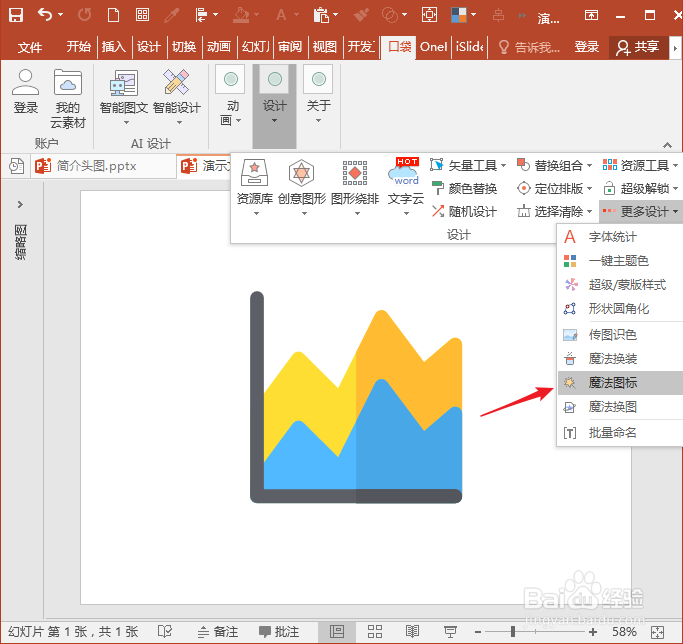
Task: Open 我的云素材 cloud materials
Action: coord(68,99)
